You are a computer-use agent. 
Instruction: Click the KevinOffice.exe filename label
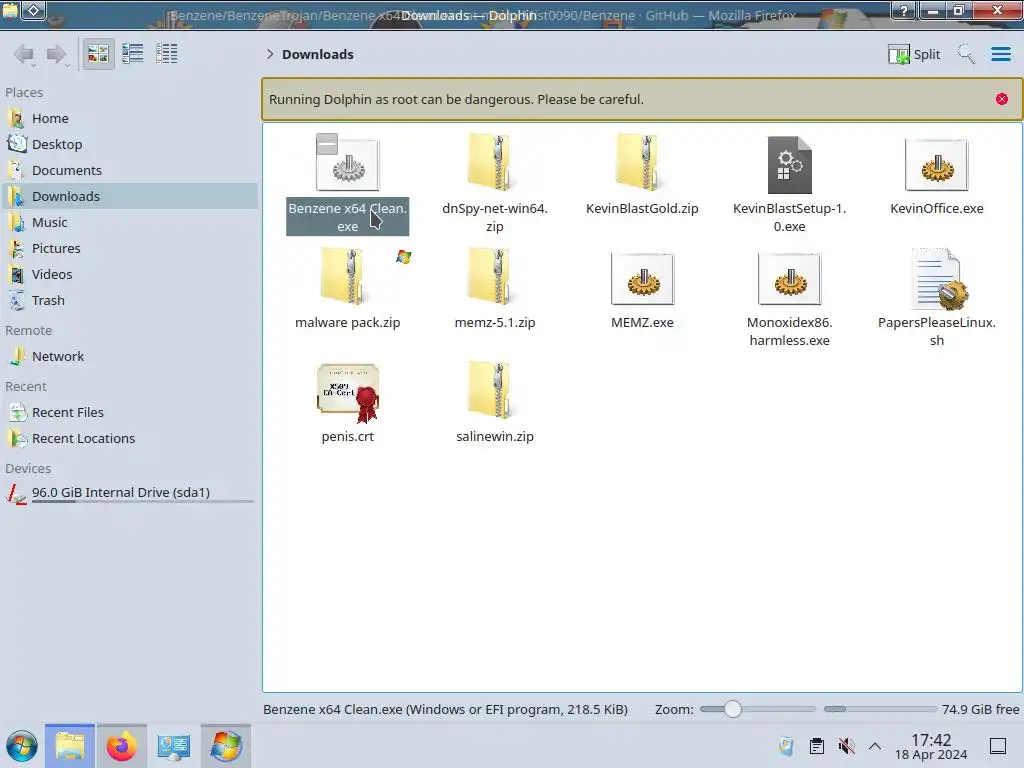pos(936,208)
